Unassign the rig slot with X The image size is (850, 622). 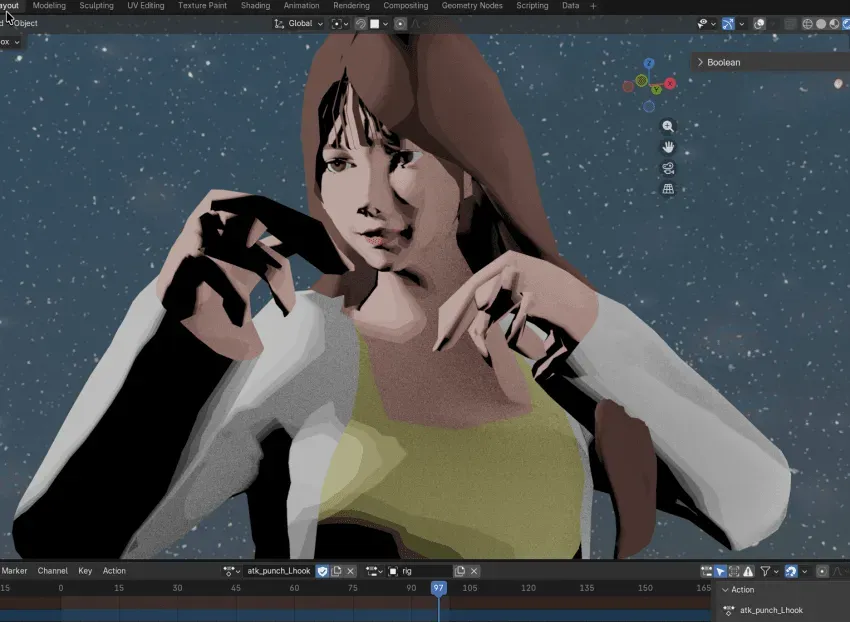(x=474, y=571)
